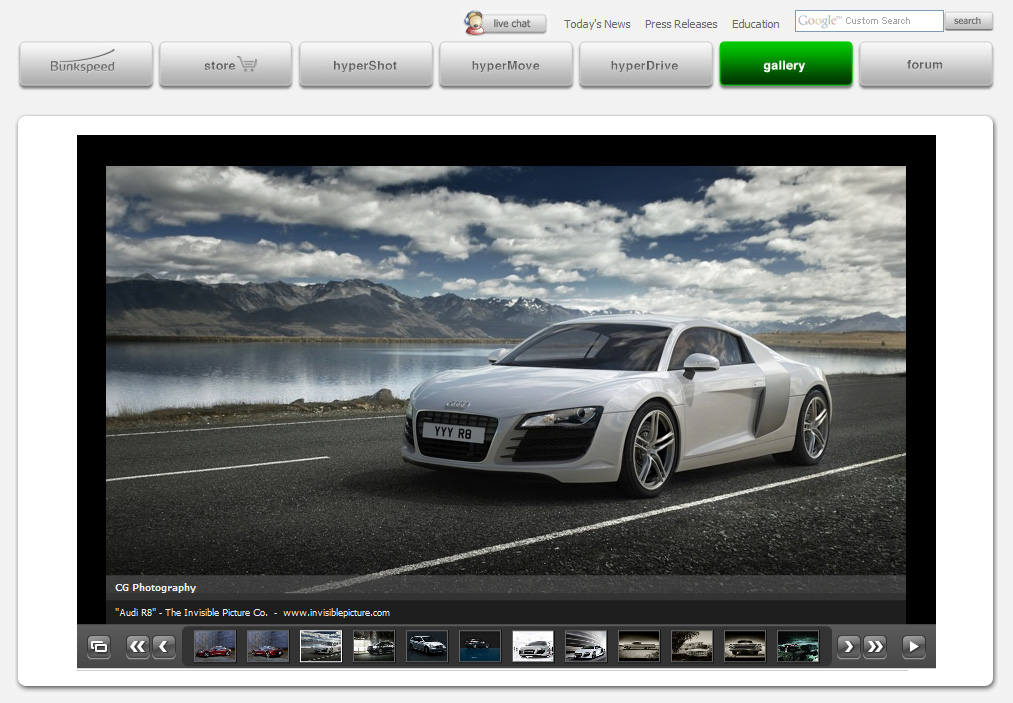
Task: Start the slideshow with the play button
Action: tap(914, 647)
